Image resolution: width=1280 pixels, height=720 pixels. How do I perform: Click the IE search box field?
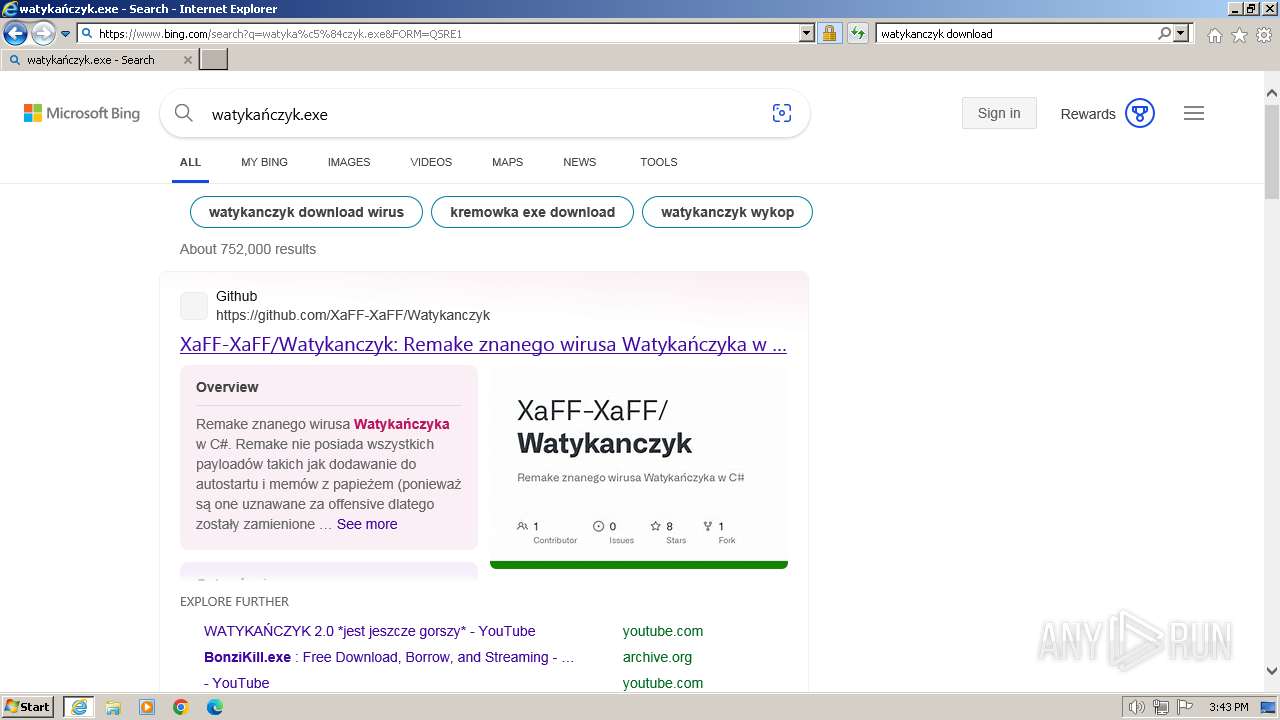tap(1016, 33)
